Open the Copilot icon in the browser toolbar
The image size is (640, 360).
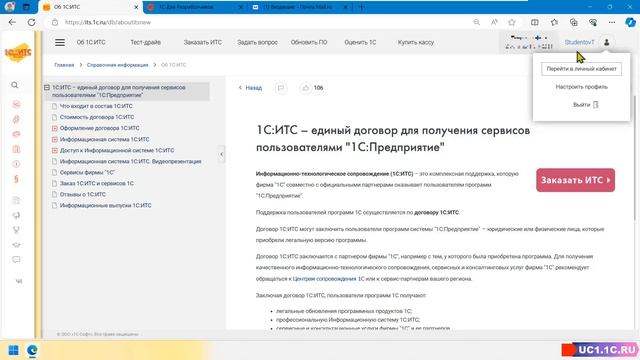630,22
